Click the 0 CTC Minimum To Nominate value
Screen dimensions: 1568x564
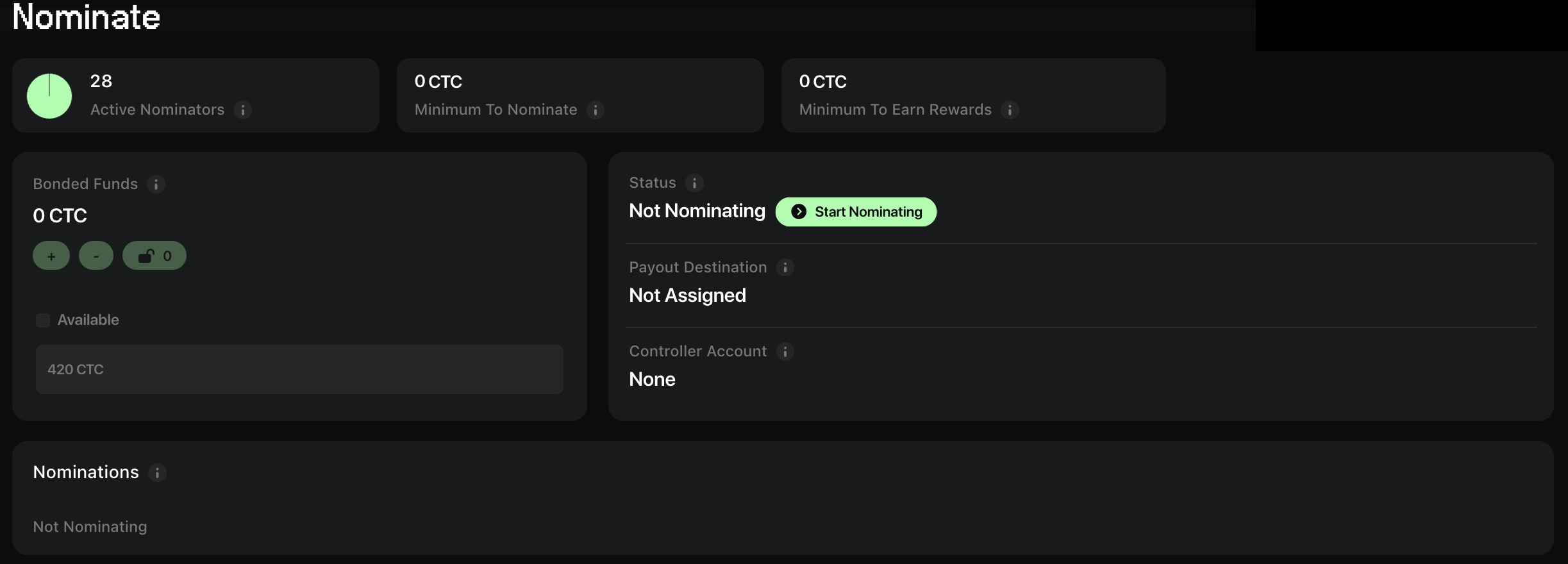[438, 81]
